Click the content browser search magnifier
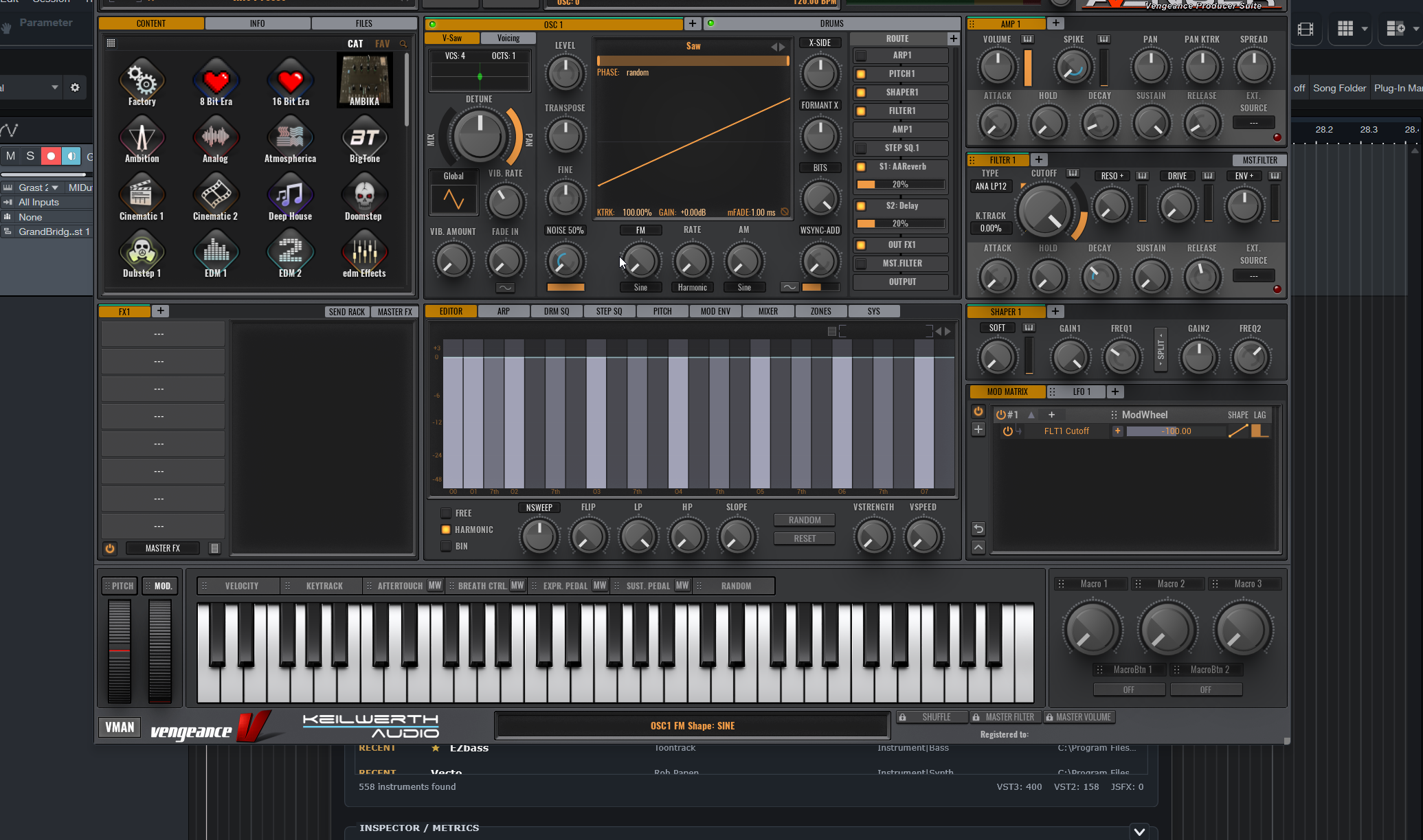Image resolution: width=1423 pixels, height=840 pixels. click(x=403, y=44)
